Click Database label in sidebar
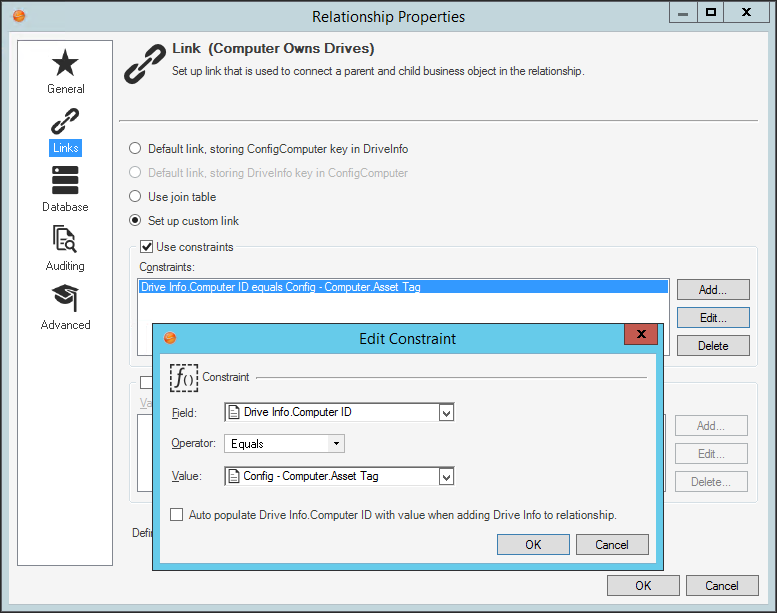The image size is (777, 613). click(65, 207)
